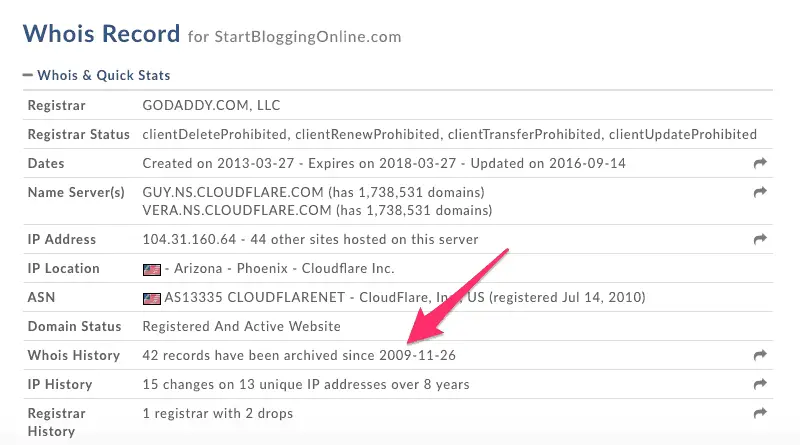The height and width of the screenshot is (445, 800).
Task: Click the Whois History arrow icon
Action: 760,355
